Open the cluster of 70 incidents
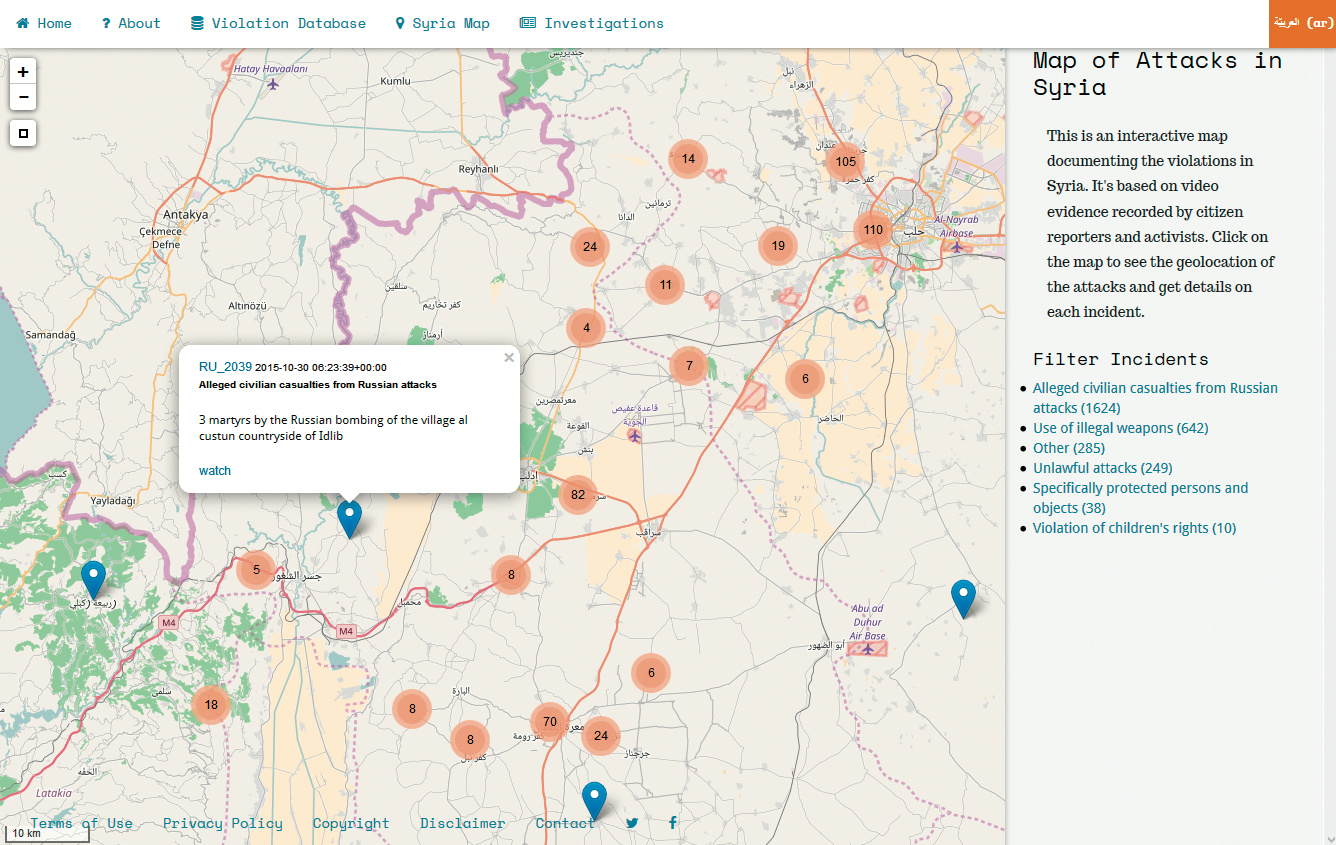This screenshot has height=845, width=1336. coord(549,721)
